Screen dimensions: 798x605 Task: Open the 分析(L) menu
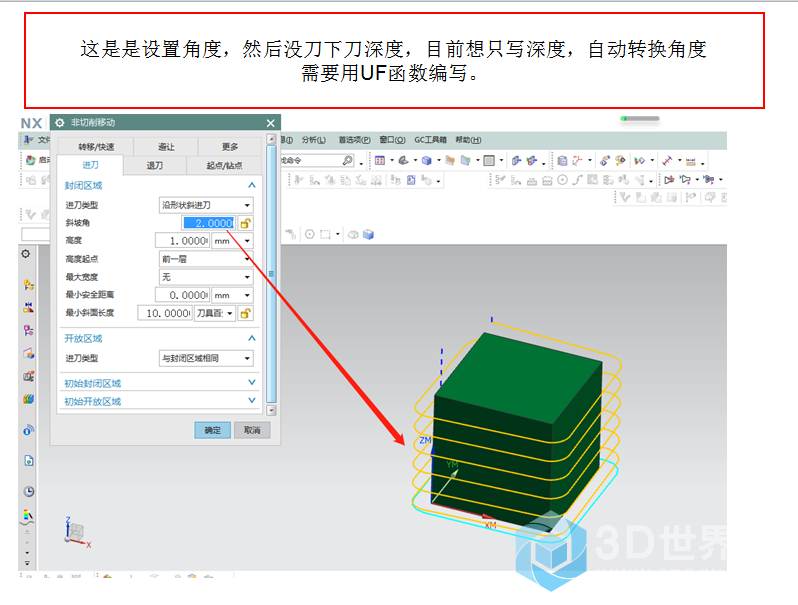coord(314,139)
